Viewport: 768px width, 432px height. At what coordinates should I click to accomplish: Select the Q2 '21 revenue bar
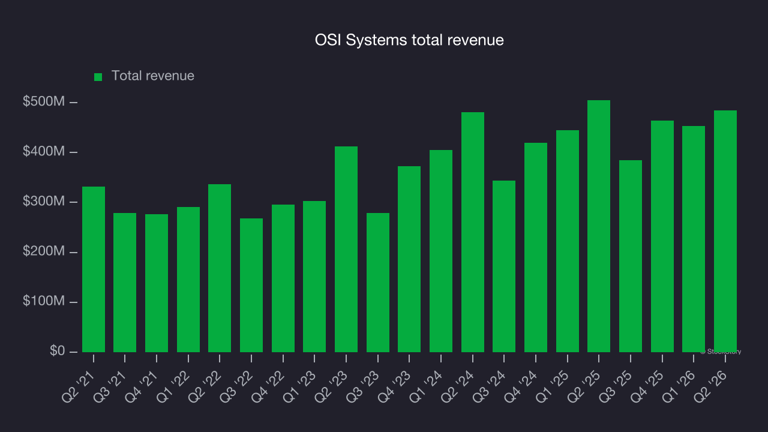click(93, 269)
